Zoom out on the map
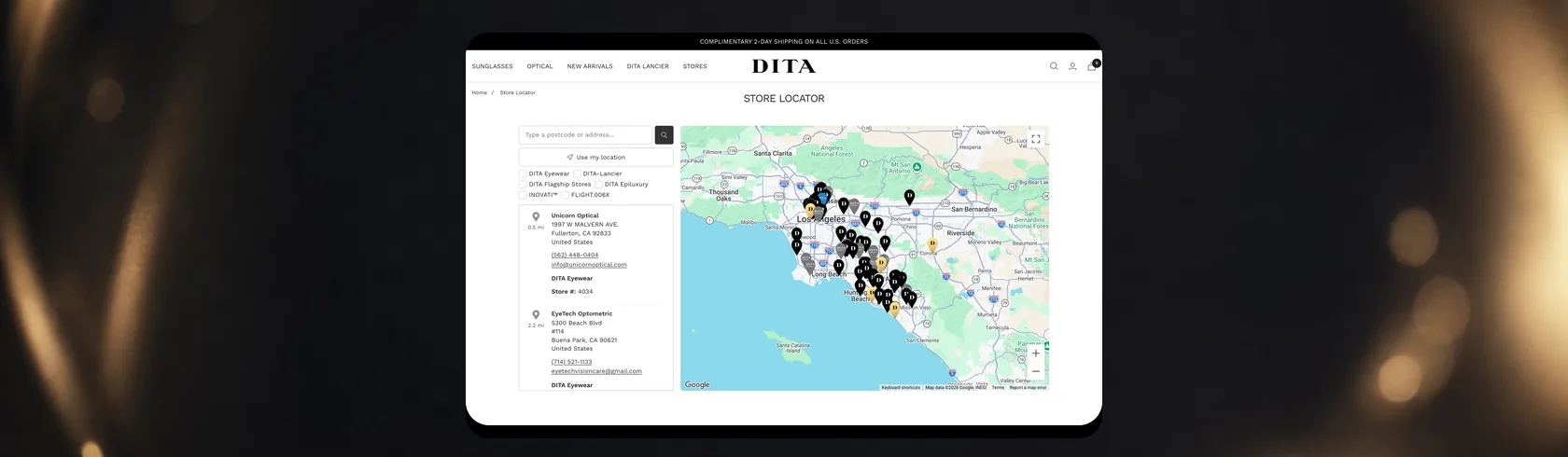The width and height of the screenshot is (1568, 457). click(1035, 371)
